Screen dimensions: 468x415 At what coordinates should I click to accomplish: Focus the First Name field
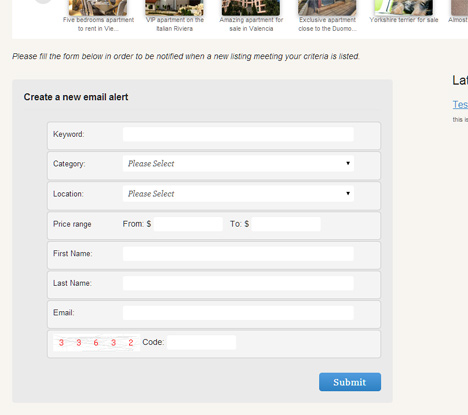[x=238, y=254]
